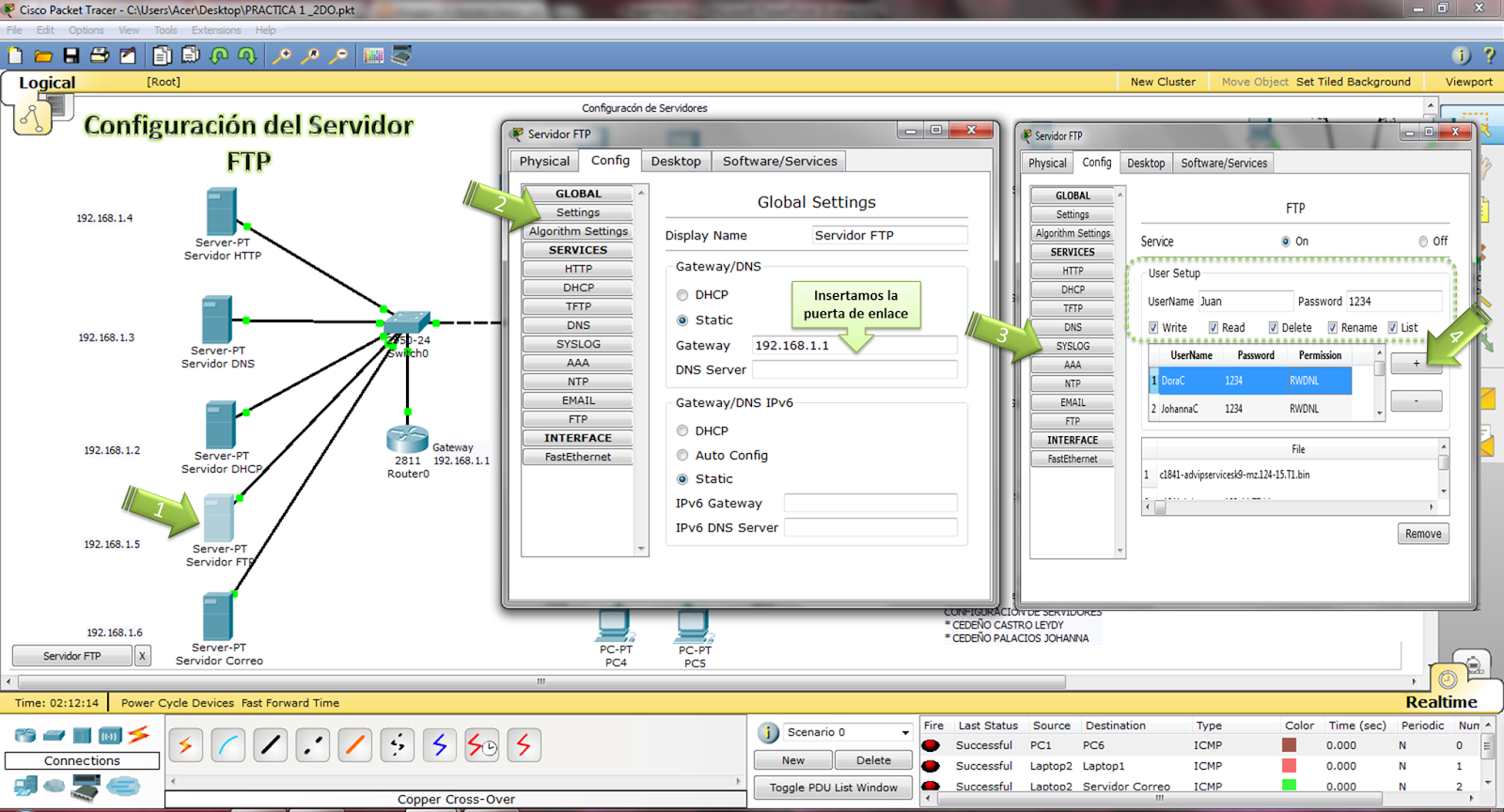The image size is (1504, 812).
Task: Click Fast Forward Time
Action: (x=290, y=703)
